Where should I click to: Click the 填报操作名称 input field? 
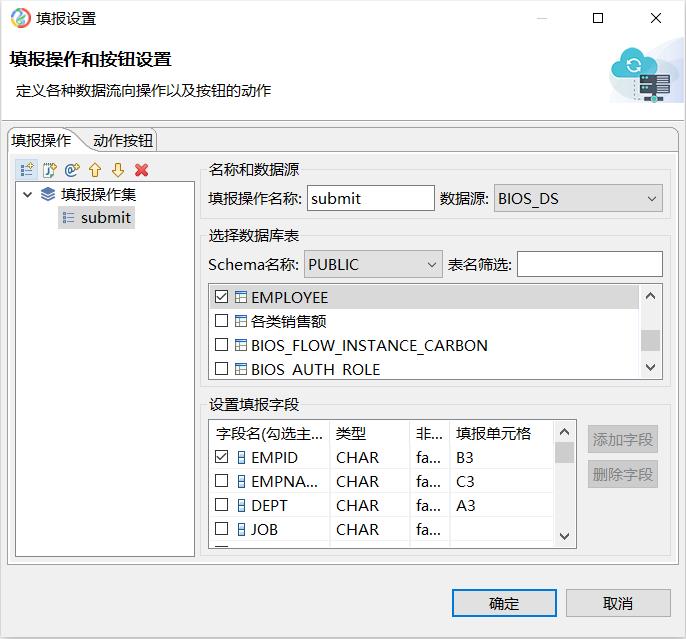371,199
